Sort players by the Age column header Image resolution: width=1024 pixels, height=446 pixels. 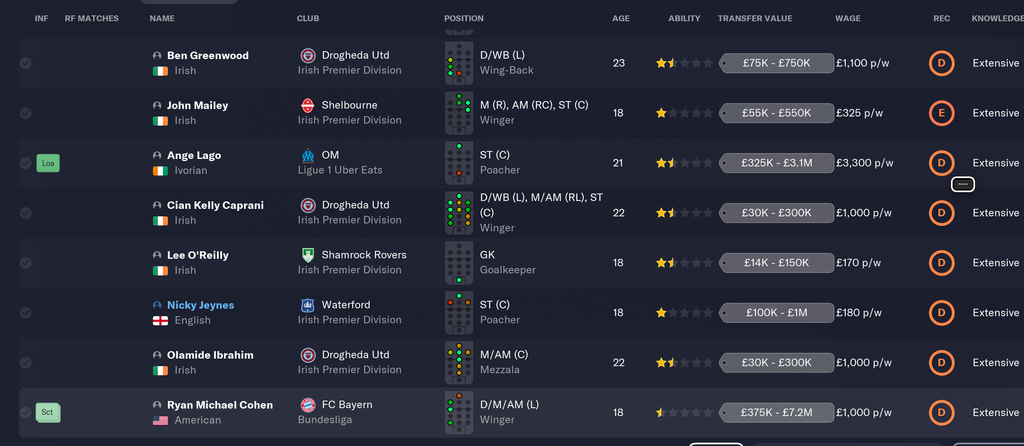[x=621, y=18]
